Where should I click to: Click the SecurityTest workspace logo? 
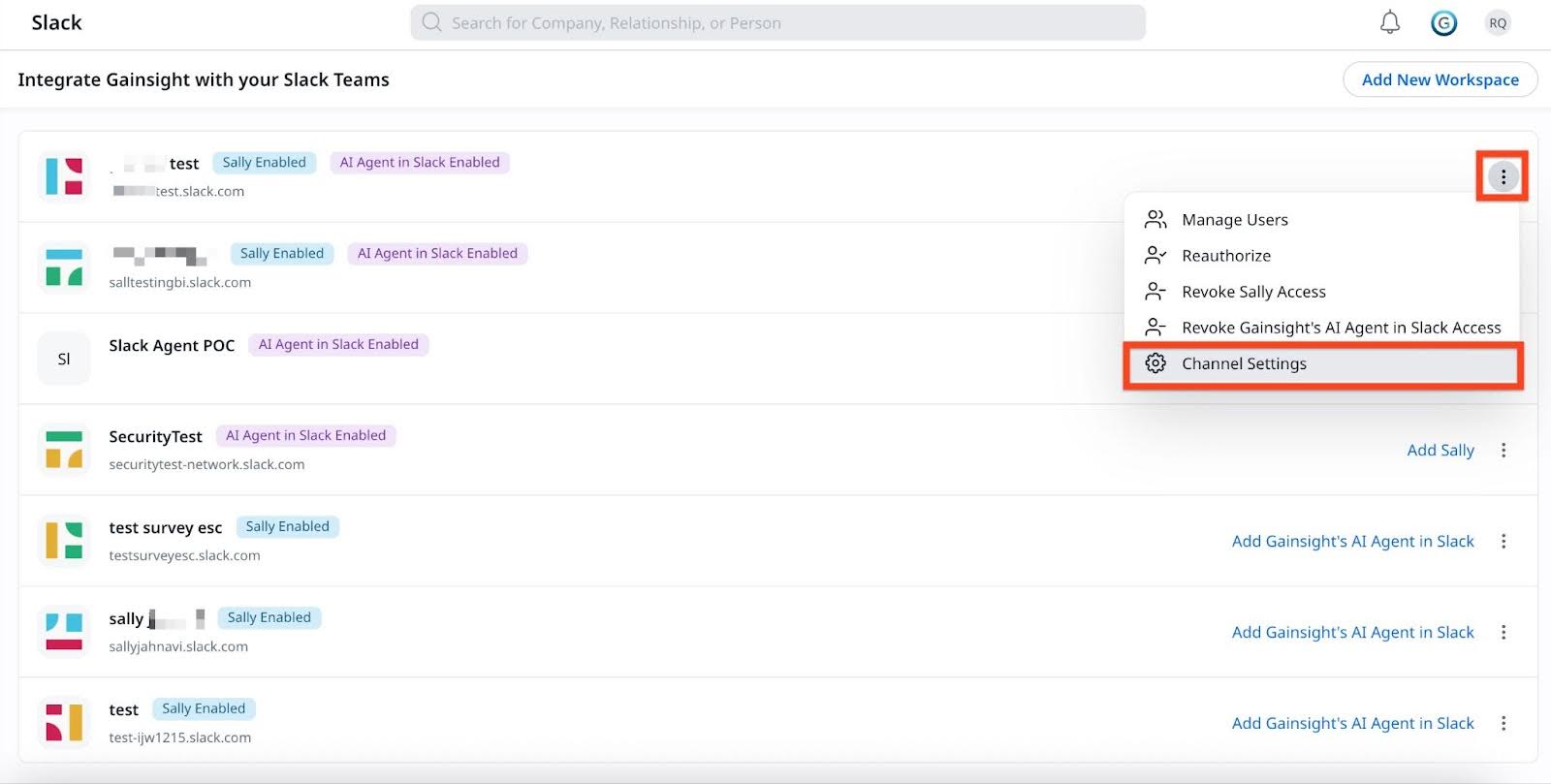click(x=64, y=450)
